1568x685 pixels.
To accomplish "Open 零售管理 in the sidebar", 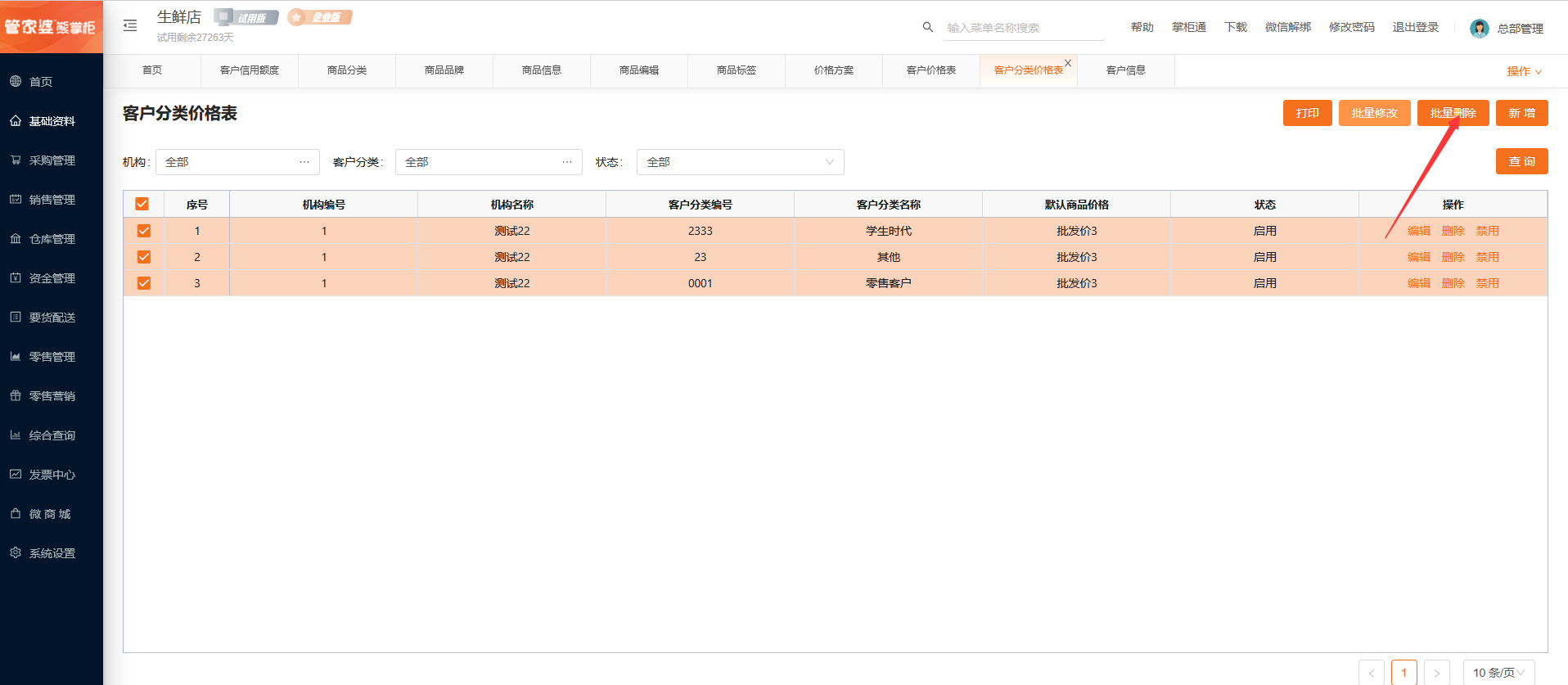I will pos(52,357).
